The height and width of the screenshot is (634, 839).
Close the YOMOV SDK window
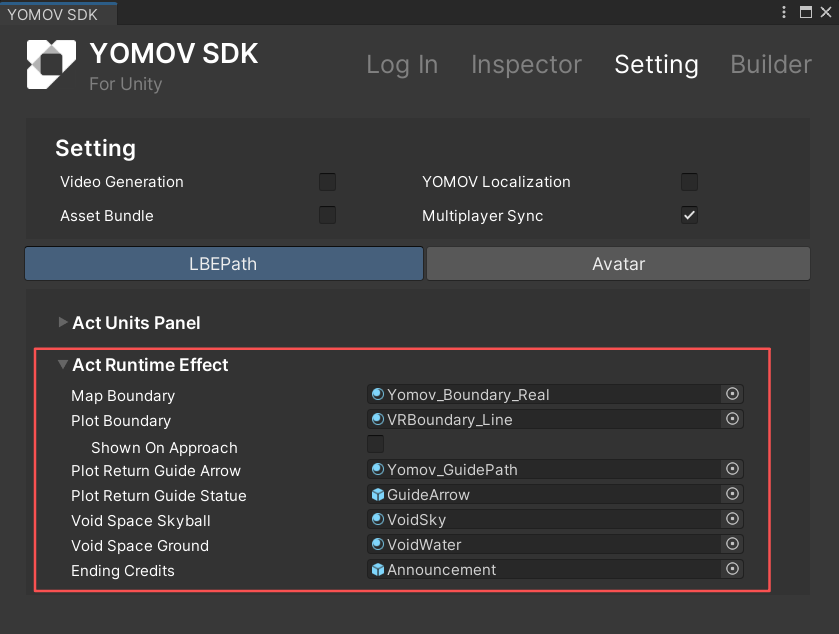click(826, 12)
